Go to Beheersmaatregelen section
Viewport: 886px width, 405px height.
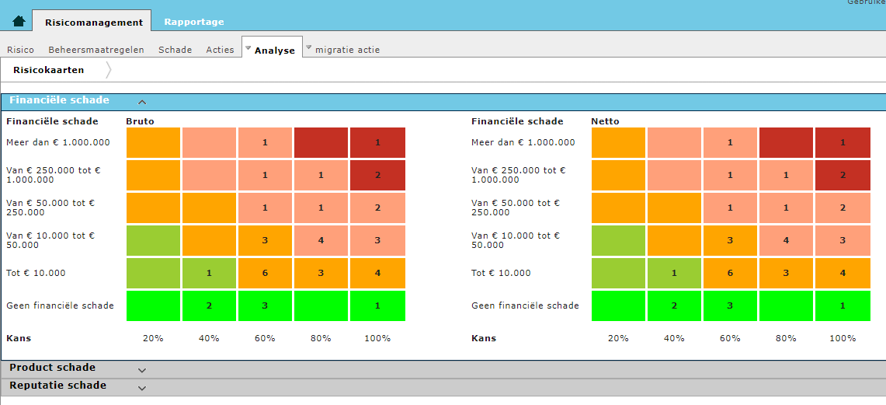[96, 49]
